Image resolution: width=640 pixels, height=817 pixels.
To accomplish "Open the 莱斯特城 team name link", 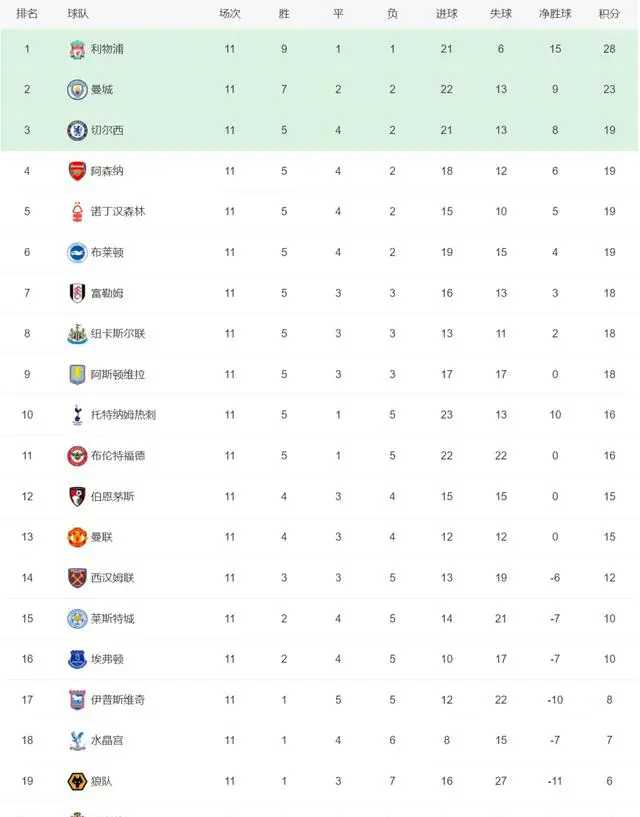I will click(113, 618).
